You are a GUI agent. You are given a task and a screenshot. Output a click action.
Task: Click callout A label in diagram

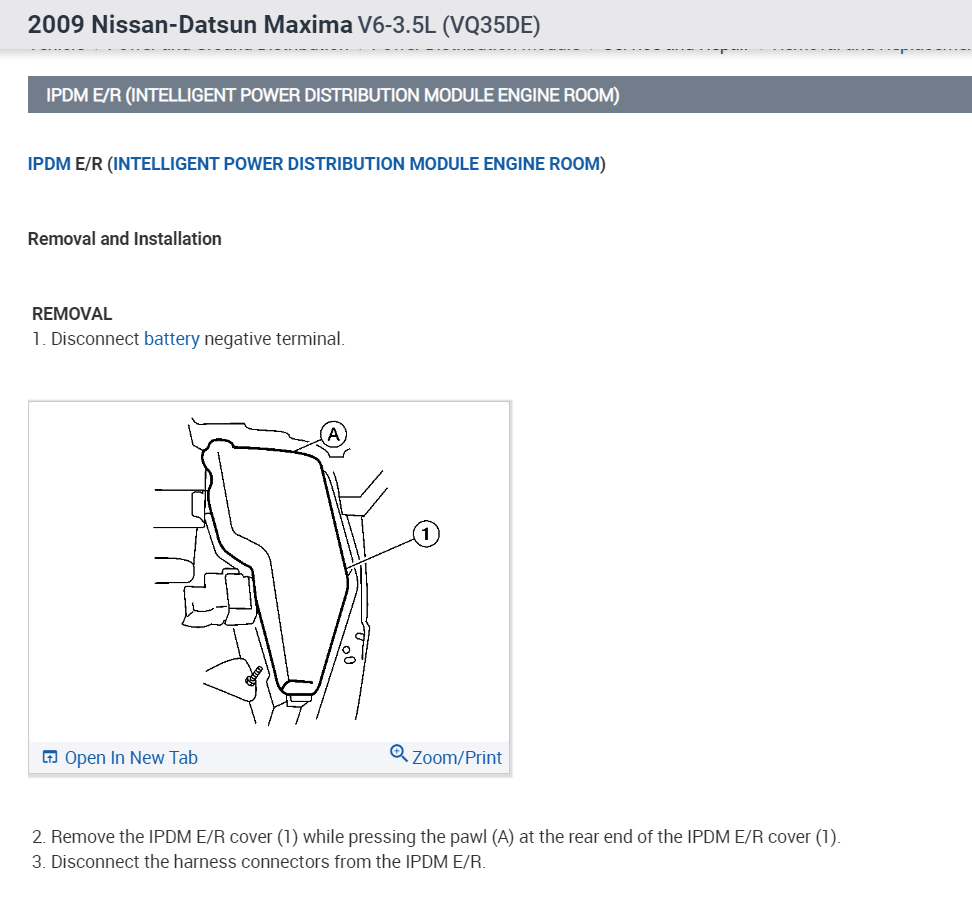[334, 435]
